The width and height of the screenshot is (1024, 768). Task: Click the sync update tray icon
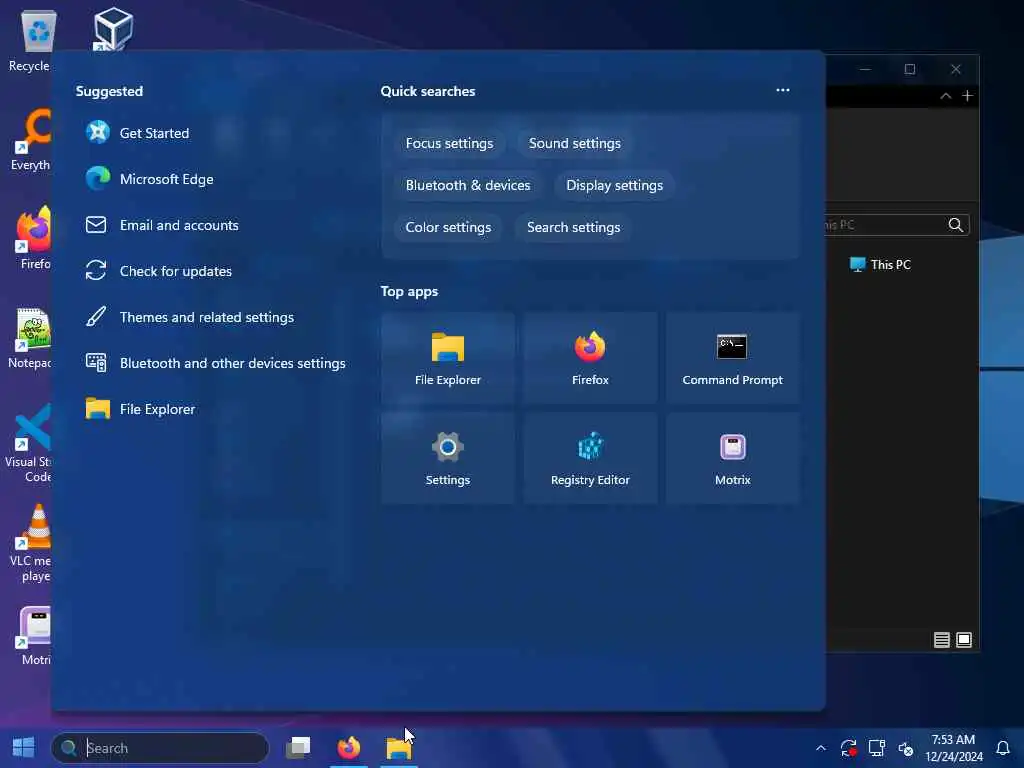(x=848, y=748)
